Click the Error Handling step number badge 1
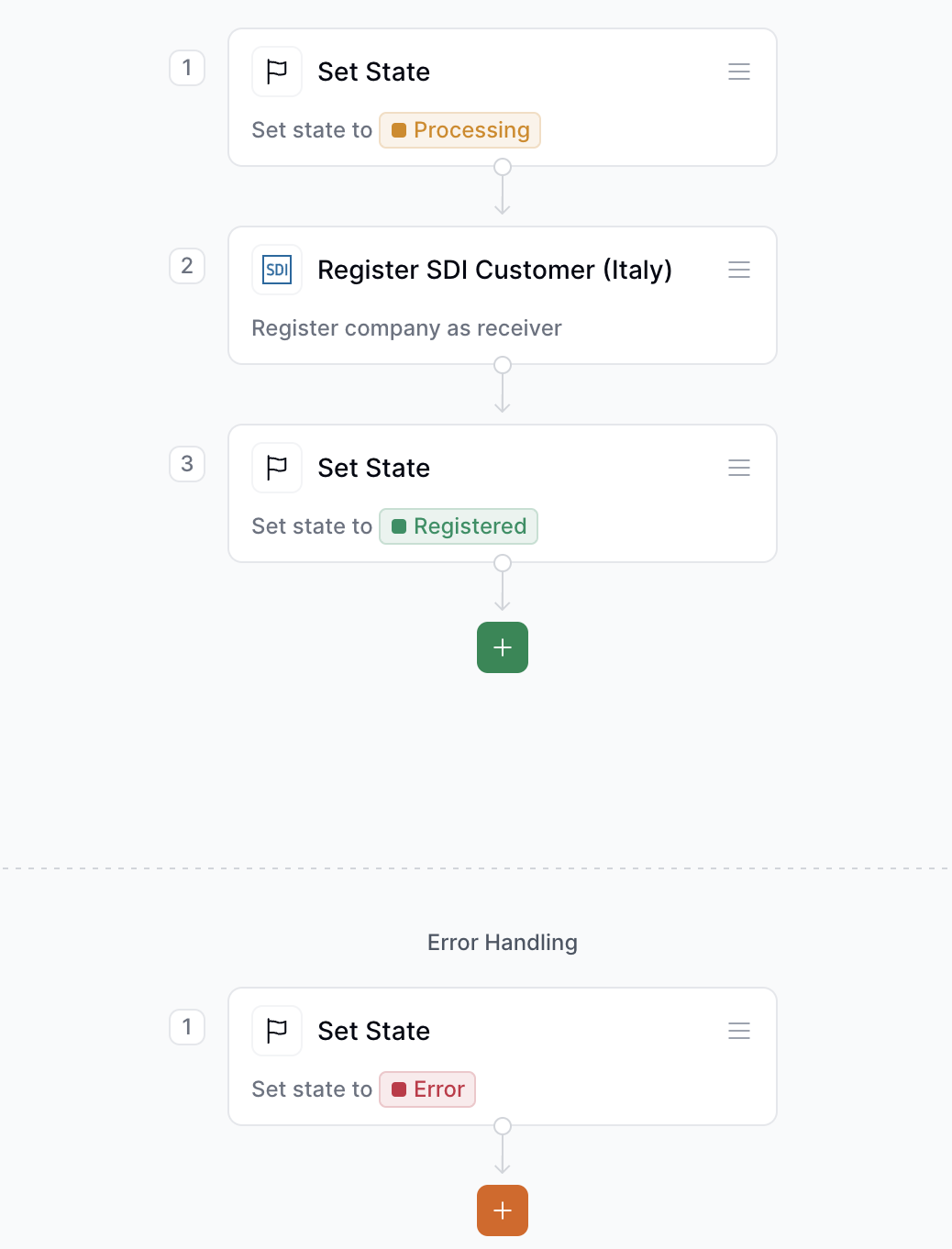 tap(187, 1027)
